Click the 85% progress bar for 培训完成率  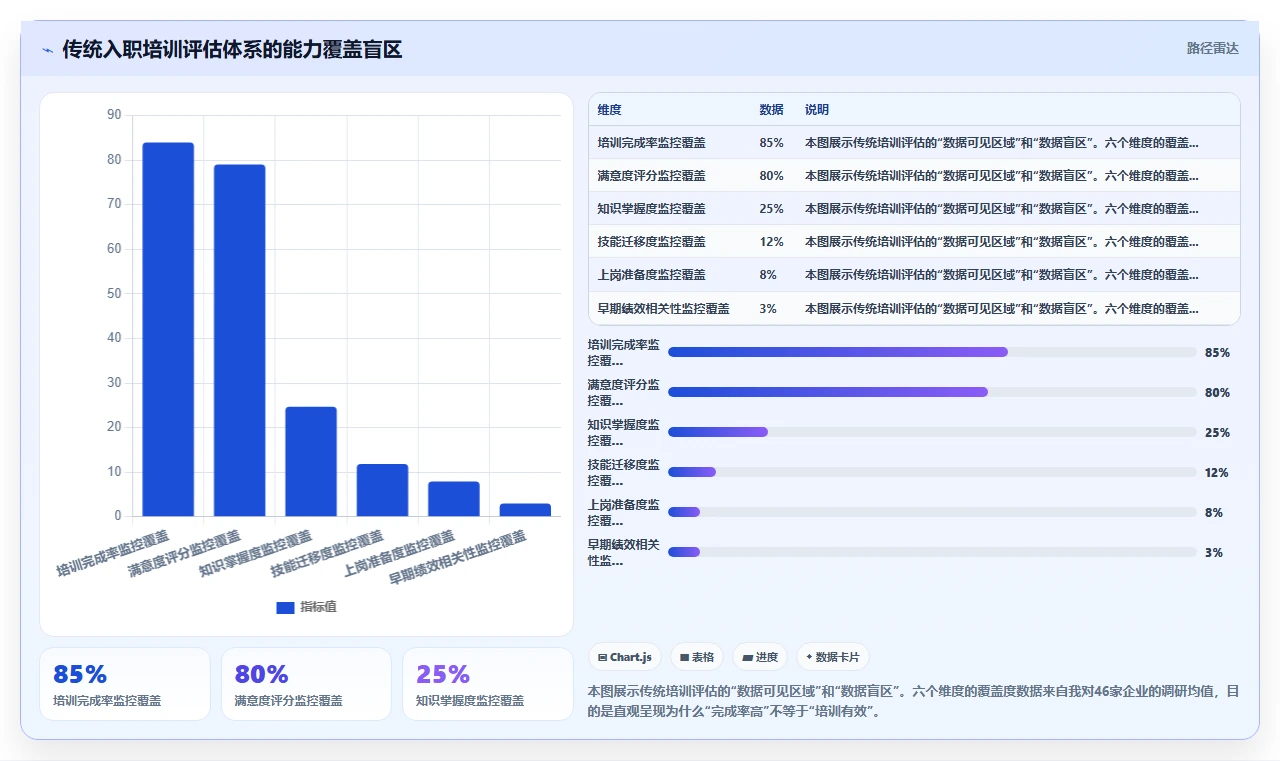[932, 352]
